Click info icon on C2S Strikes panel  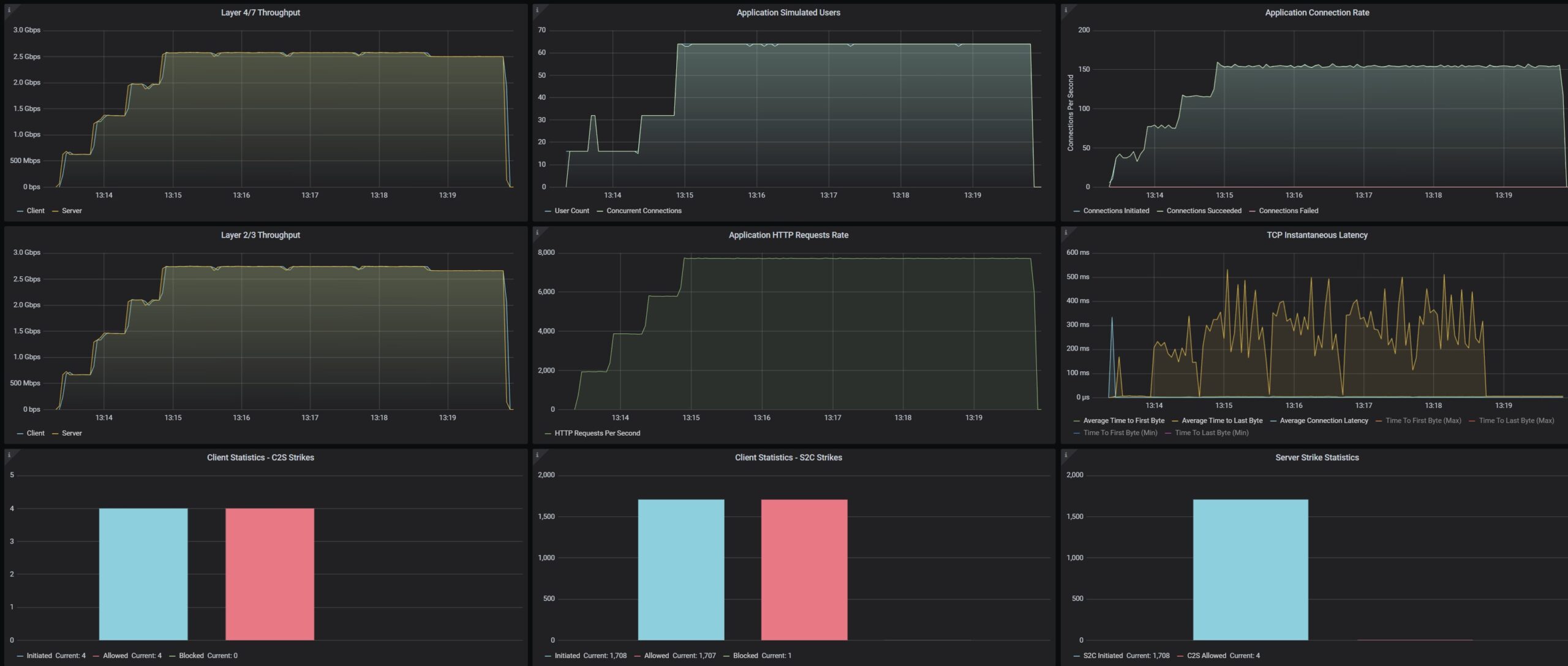(x=9, y=455)
